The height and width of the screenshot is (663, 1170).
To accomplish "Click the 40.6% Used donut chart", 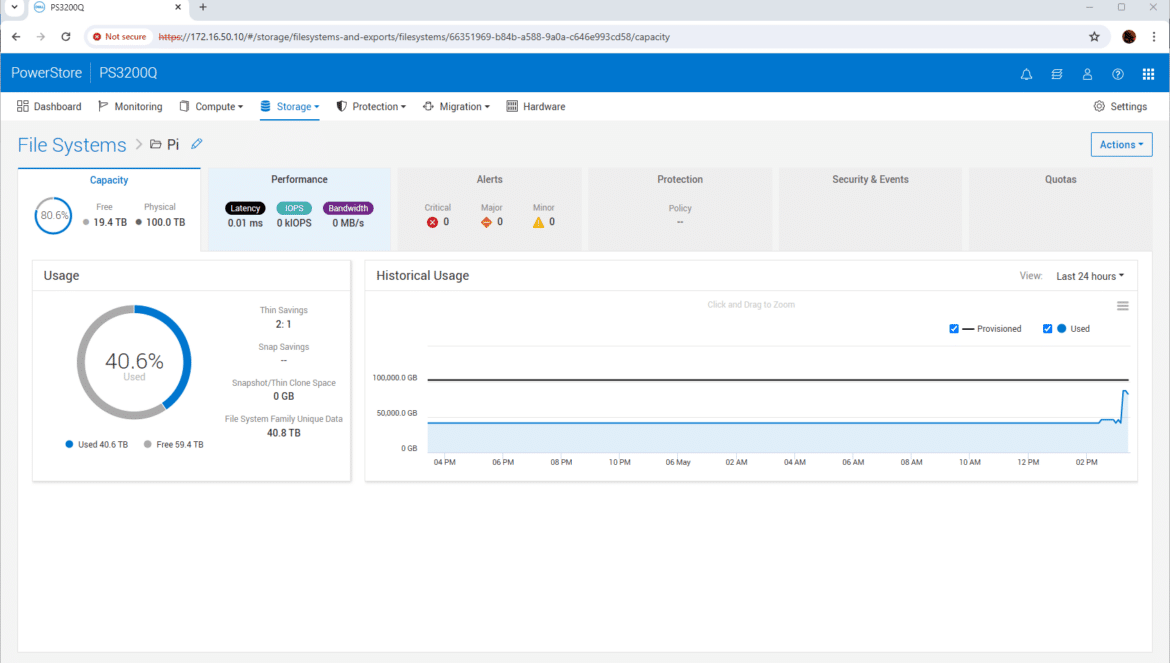I will (x=134, y=362).
